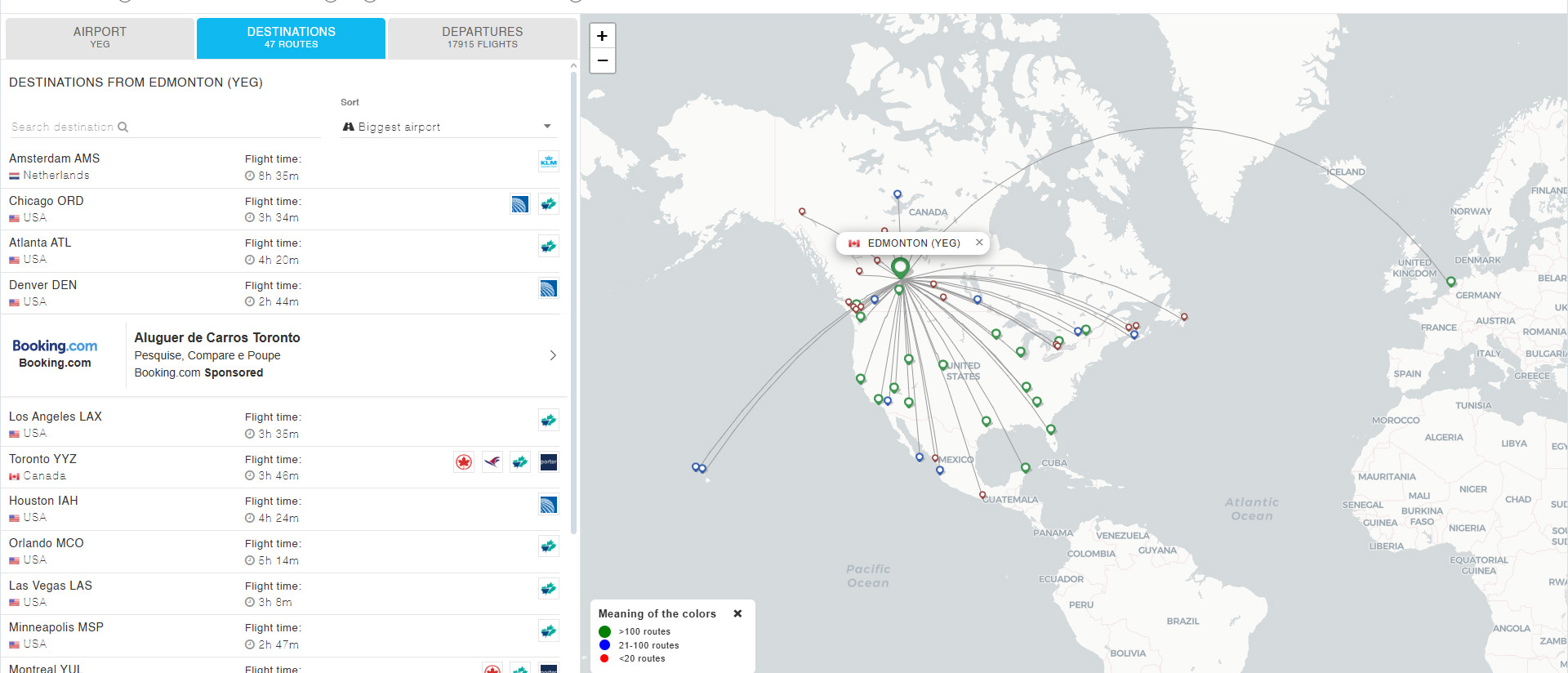1568x673 pixels.
Task: Click the large green Edmonton airport marker
Action: pyautogui.click(x=900, y=267)
